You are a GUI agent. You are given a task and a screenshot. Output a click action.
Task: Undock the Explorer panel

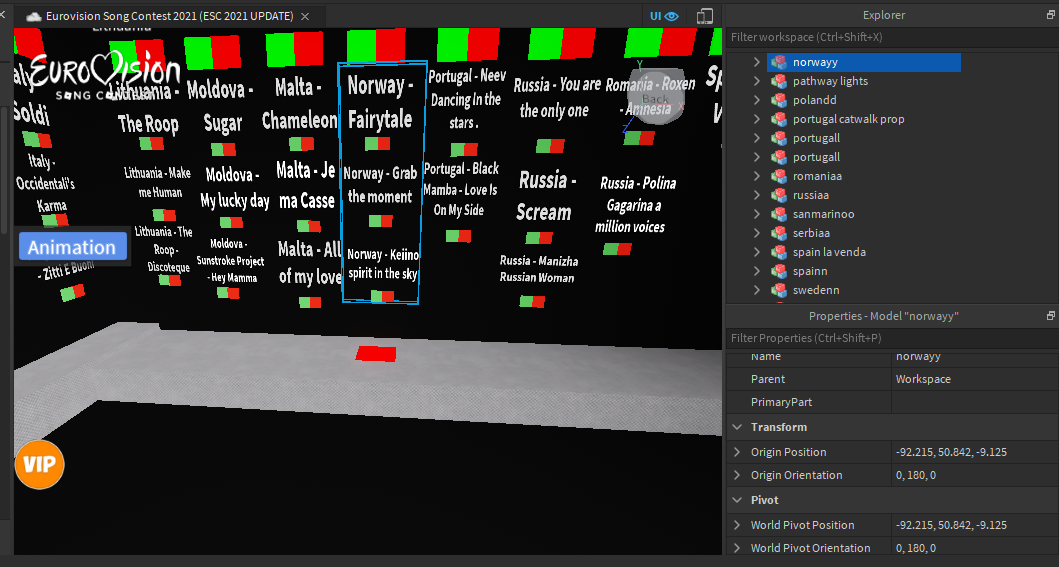(1050, 15)
